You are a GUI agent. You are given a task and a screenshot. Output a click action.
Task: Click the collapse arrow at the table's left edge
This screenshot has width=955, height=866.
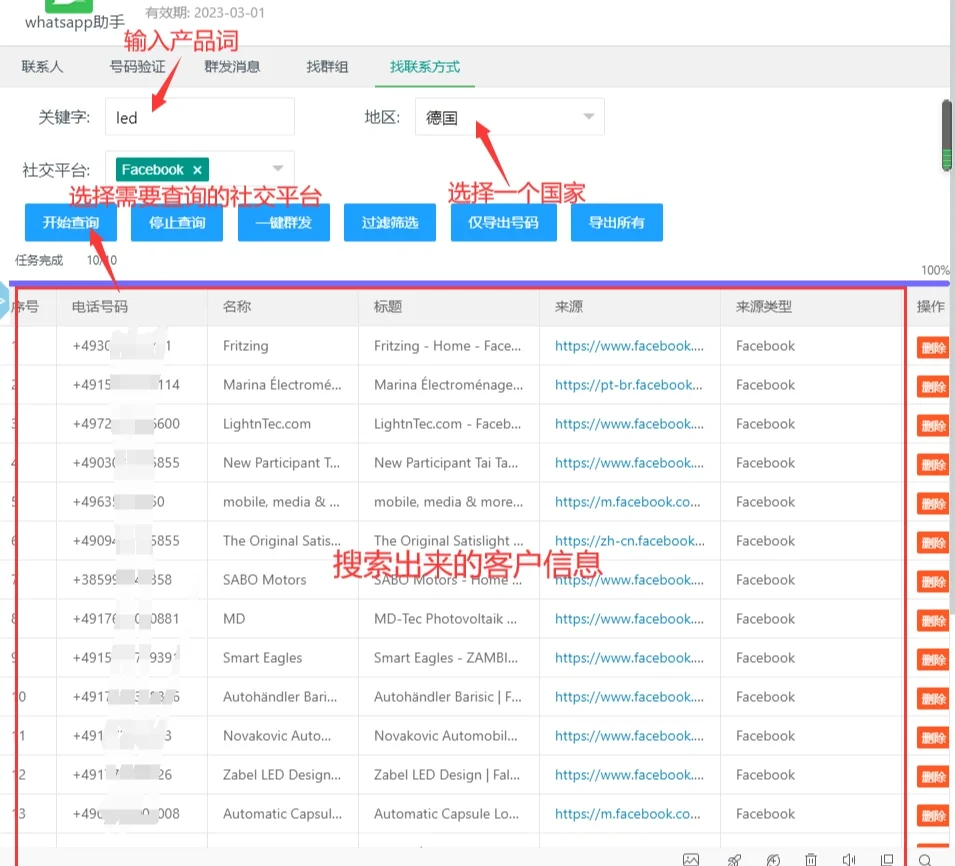click(3, 300)
